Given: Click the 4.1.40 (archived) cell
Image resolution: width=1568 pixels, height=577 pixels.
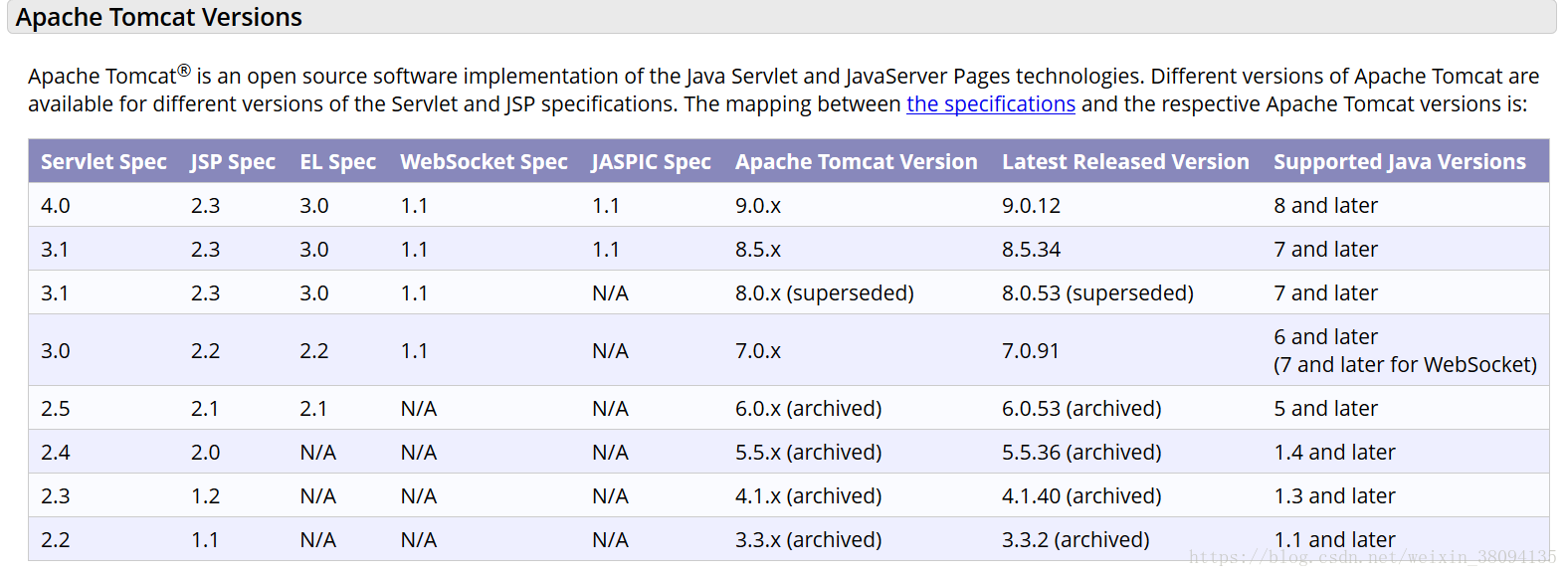Looking at the screenshot, I should pyautogui.click(x=1081, y=496).
